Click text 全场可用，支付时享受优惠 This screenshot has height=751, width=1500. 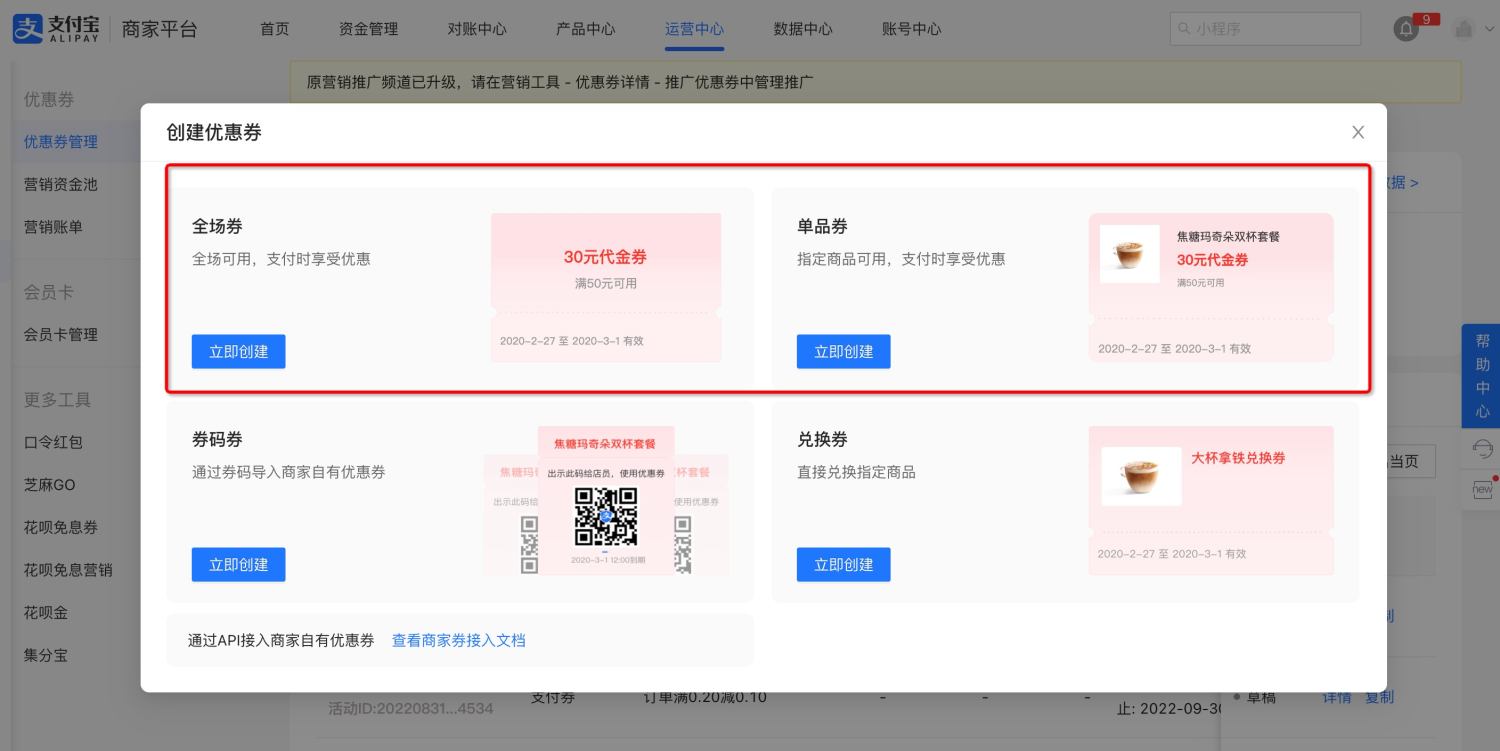[x=281, y=259]
